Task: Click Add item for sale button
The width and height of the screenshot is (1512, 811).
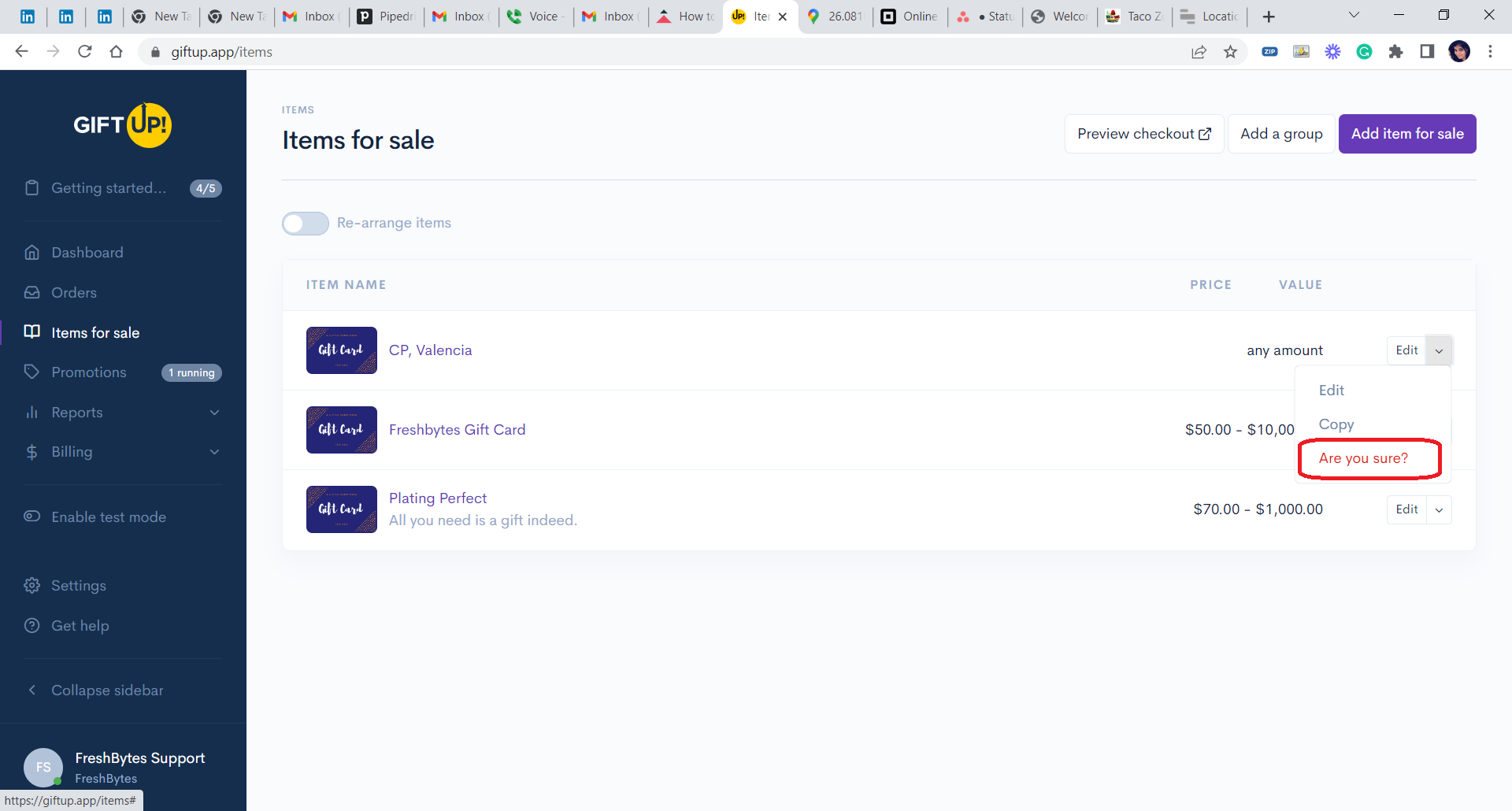Action: (x=1406, y=134)
